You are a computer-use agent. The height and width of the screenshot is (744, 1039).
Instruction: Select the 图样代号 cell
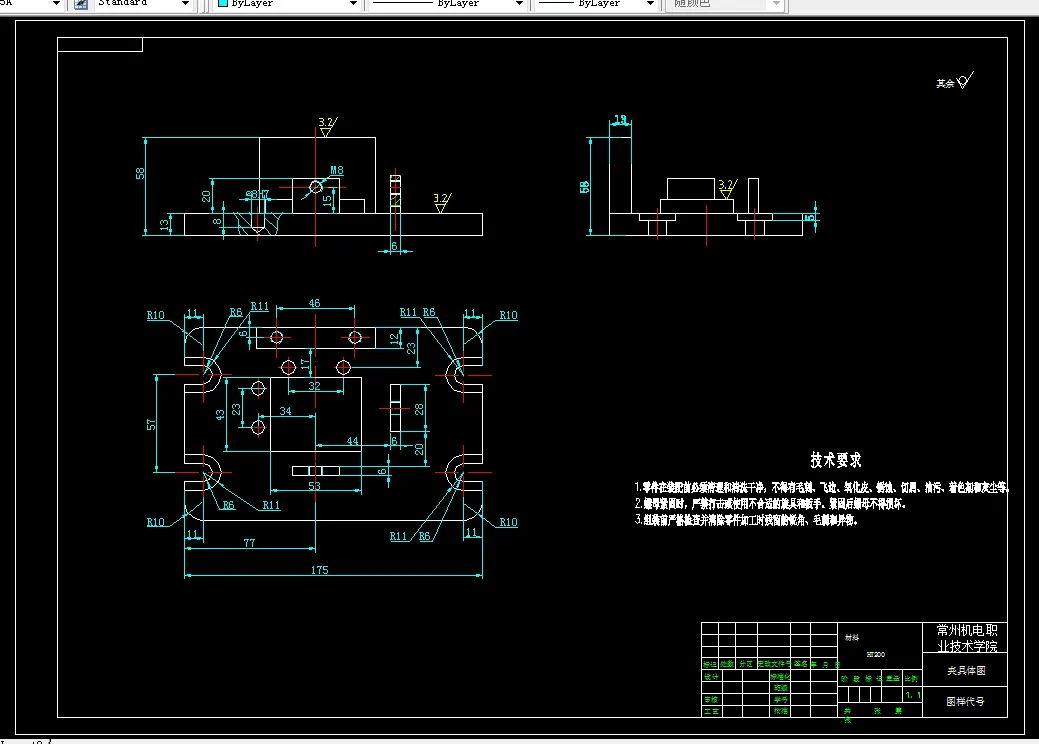(965, 702)
